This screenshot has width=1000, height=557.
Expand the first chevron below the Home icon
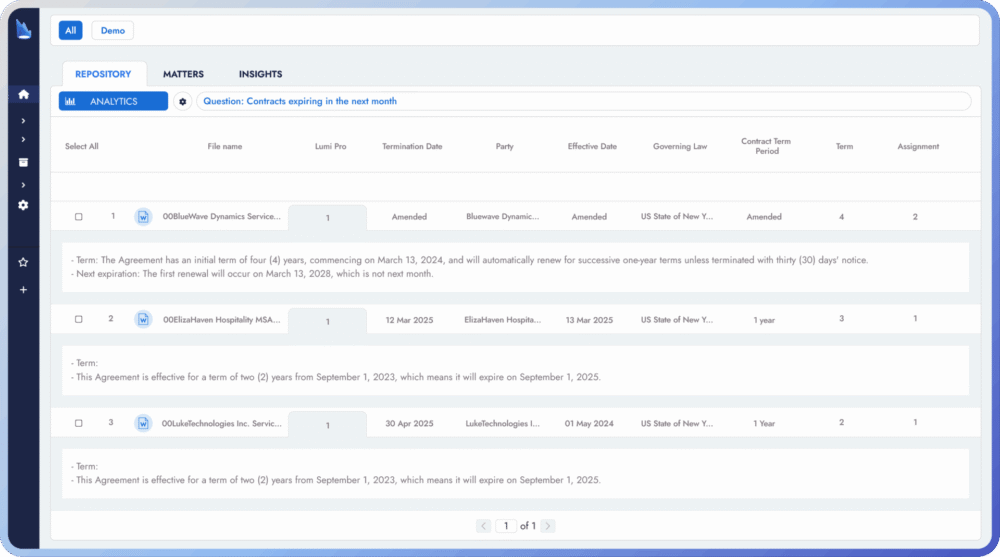pos(24,121)
